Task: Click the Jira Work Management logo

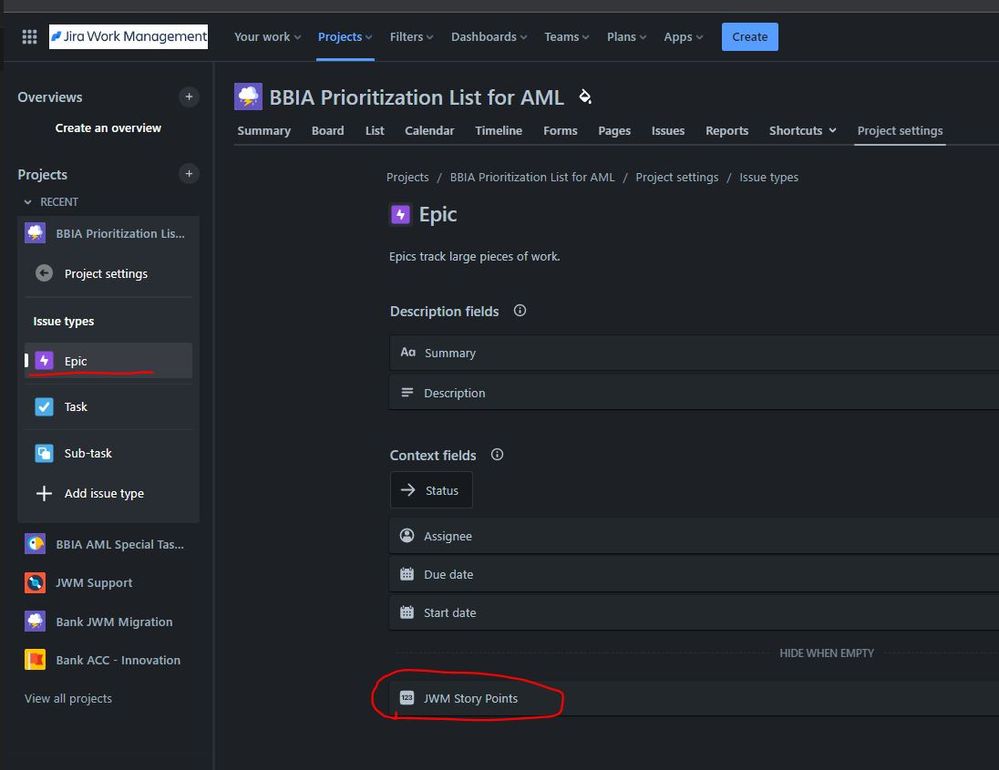Action: tap(128, 36)
